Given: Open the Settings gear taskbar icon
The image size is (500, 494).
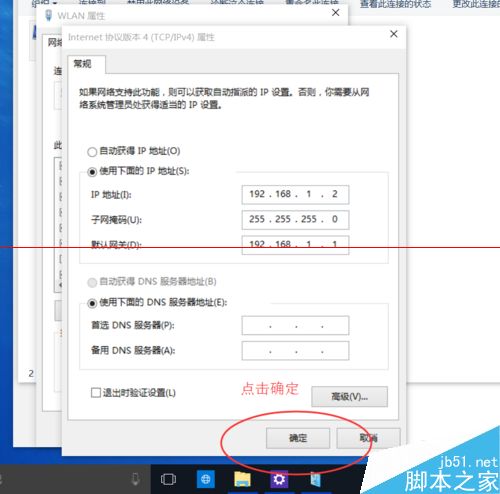Looking at the screenshot, I should pos(279,479).
